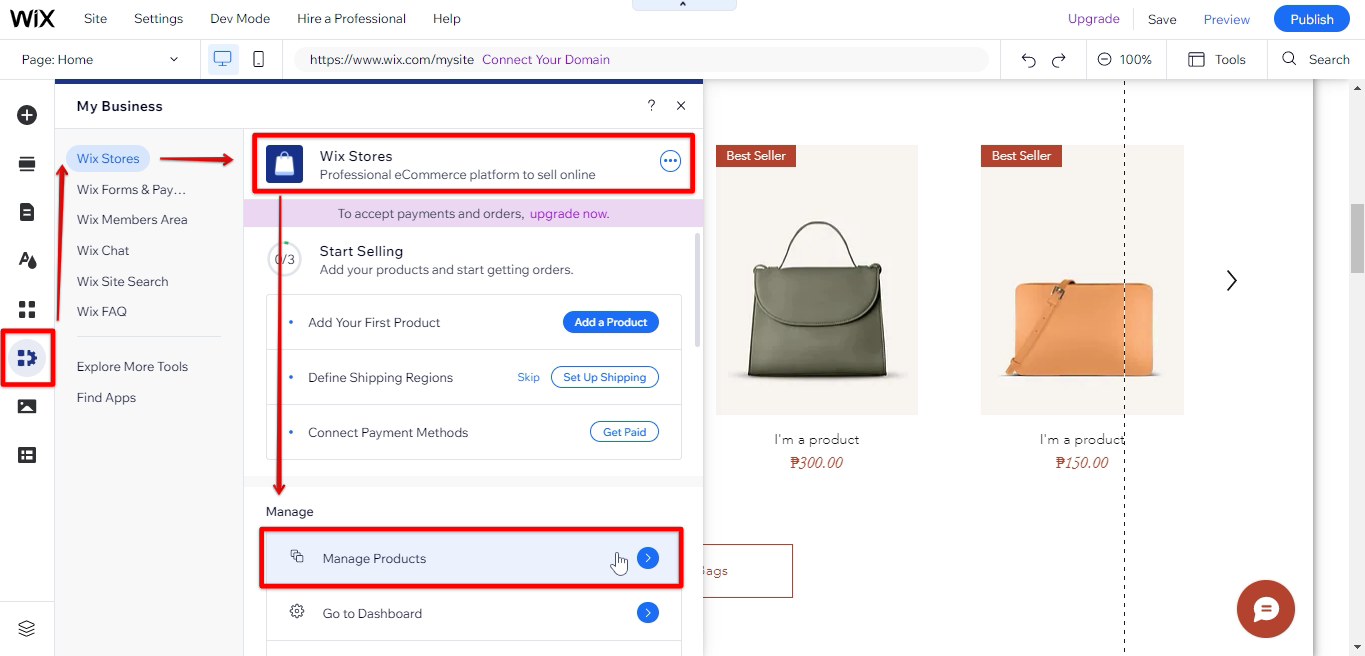Open the Add Elements panel
The height and width of the screenshot is (656, 1365).
tap(27, 115)
